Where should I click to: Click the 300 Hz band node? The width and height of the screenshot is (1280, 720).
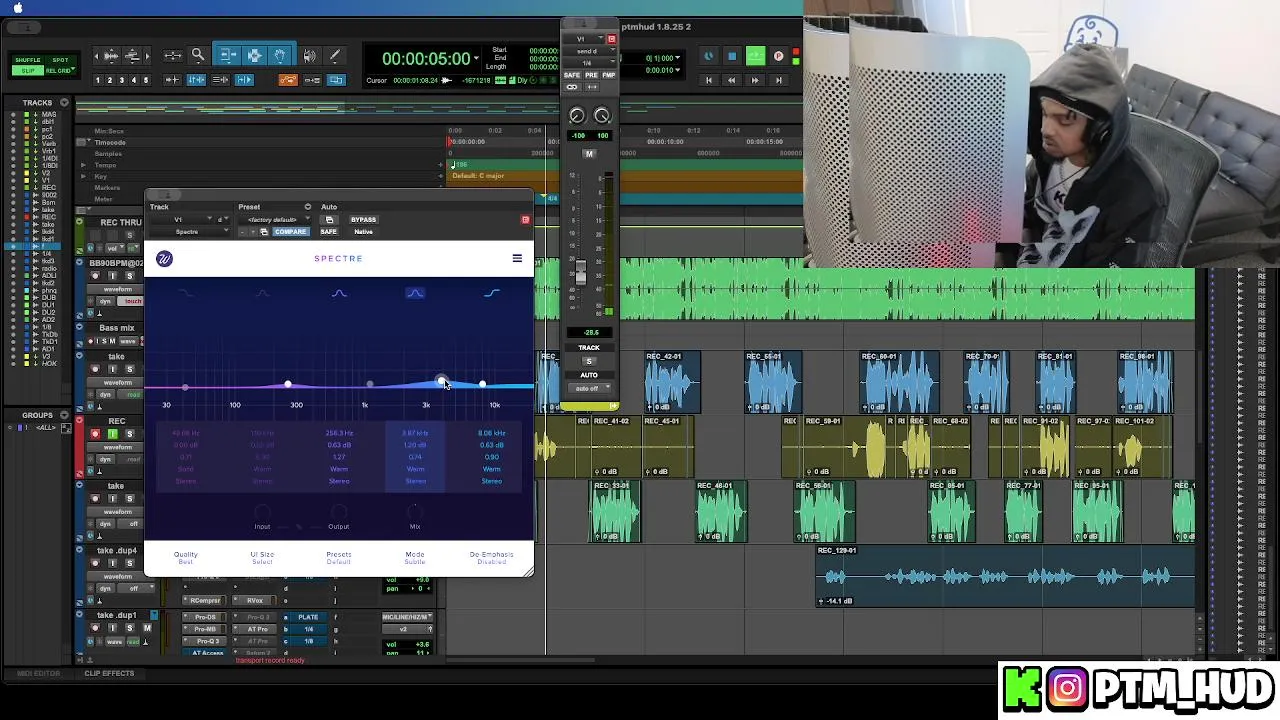tap(288, 384)
